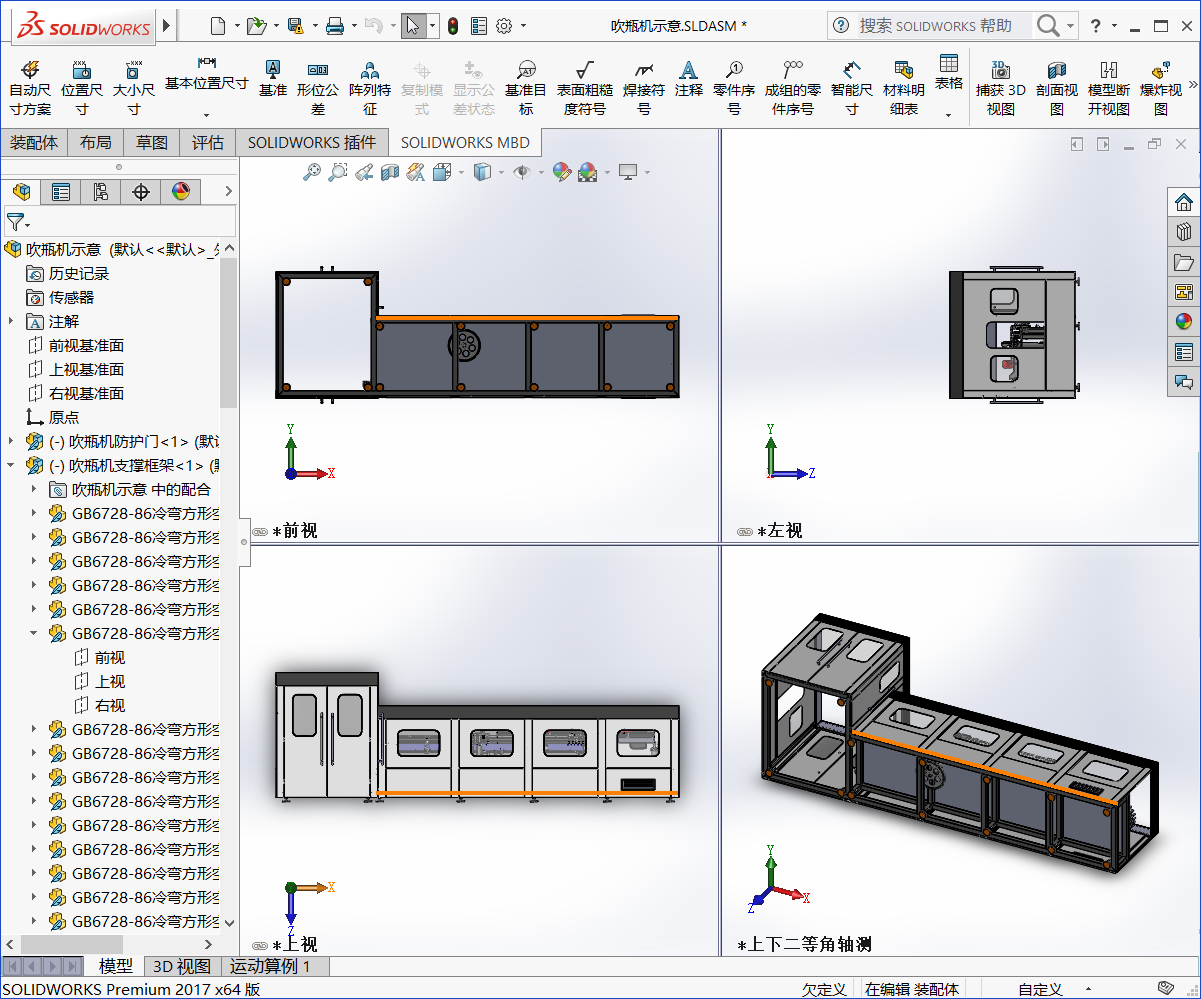Switch to SOLIDWORKS 插件 tab
Screen dimensions: 1201x999
click(x=312, y=142)
